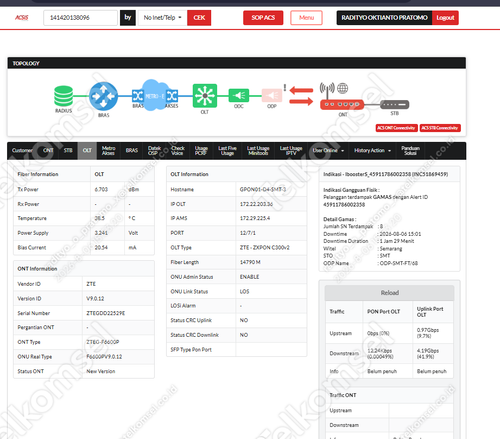Open the Last Usage Minitools tab
This screenshot has width=500, height=439.
point(258,151)
